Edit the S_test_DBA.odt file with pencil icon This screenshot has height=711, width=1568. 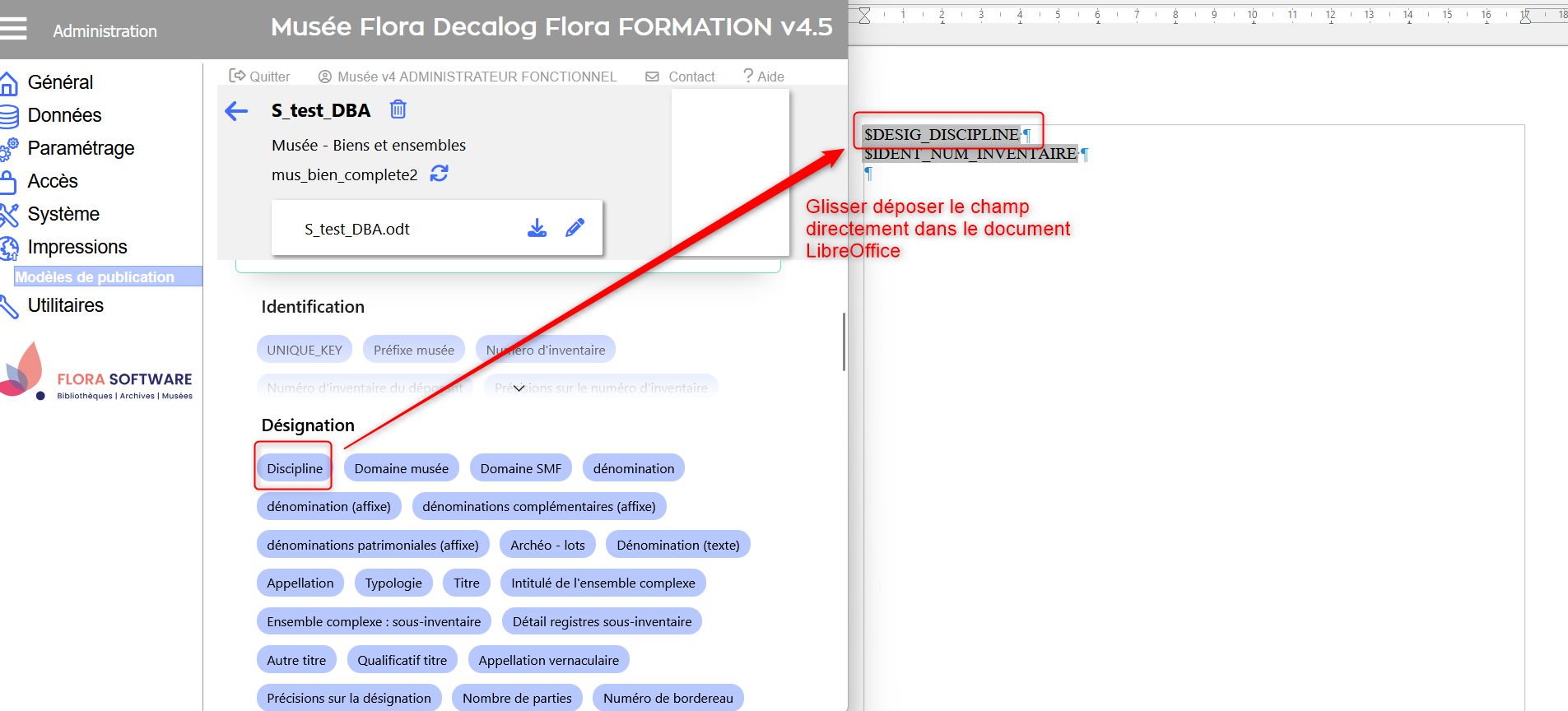point(575,228)
